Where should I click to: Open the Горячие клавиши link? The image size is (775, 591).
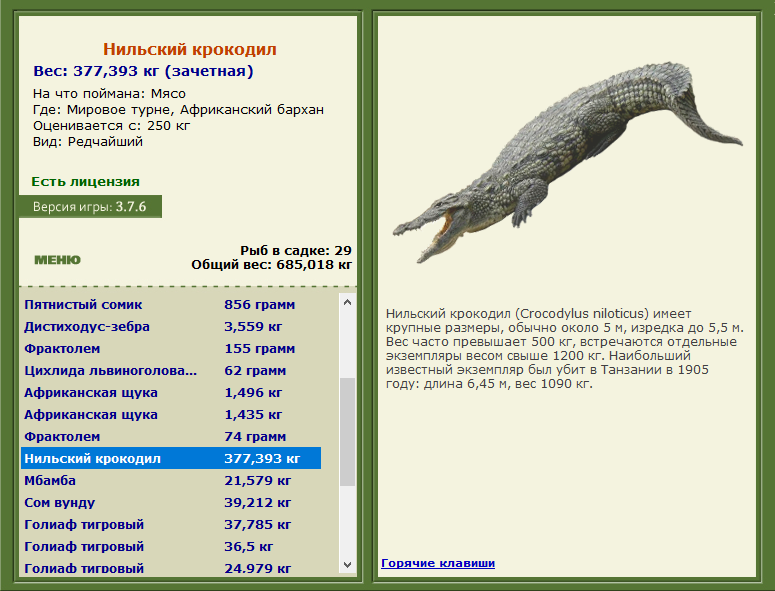click(x=438, y=563)
